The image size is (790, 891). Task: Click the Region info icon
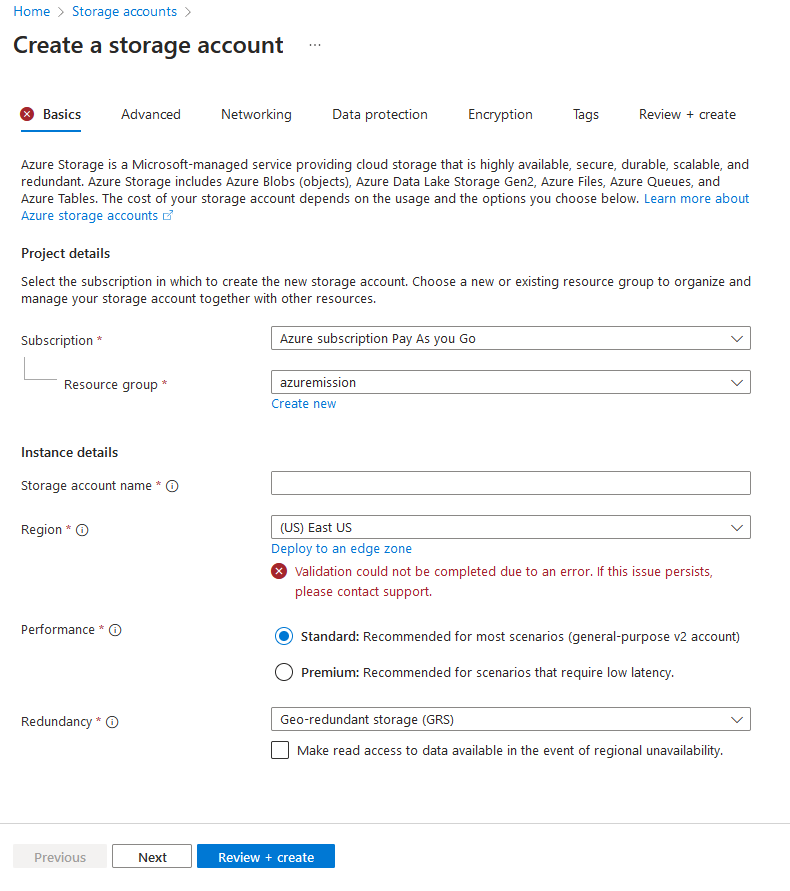tap(82, 530)
